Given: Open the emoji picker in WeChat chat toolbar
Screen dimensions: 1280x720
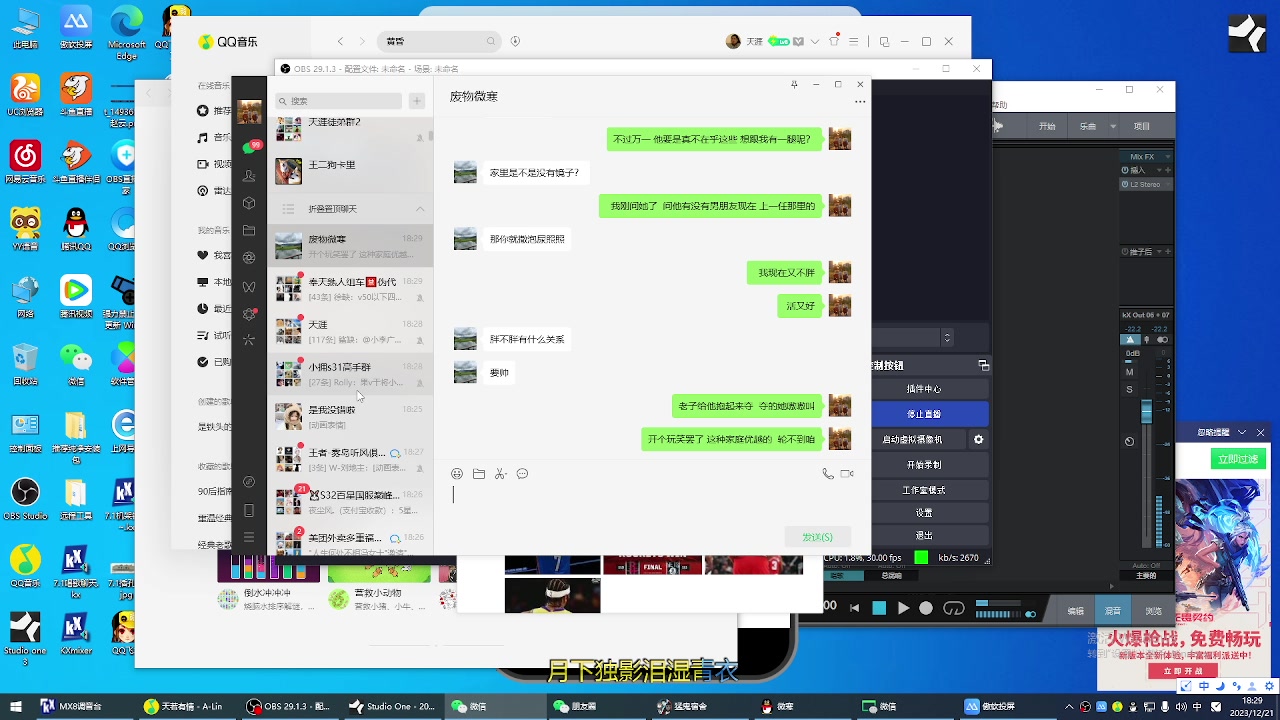Looking at the screenshot, I should pyautogui.click(x=457, y=474).
